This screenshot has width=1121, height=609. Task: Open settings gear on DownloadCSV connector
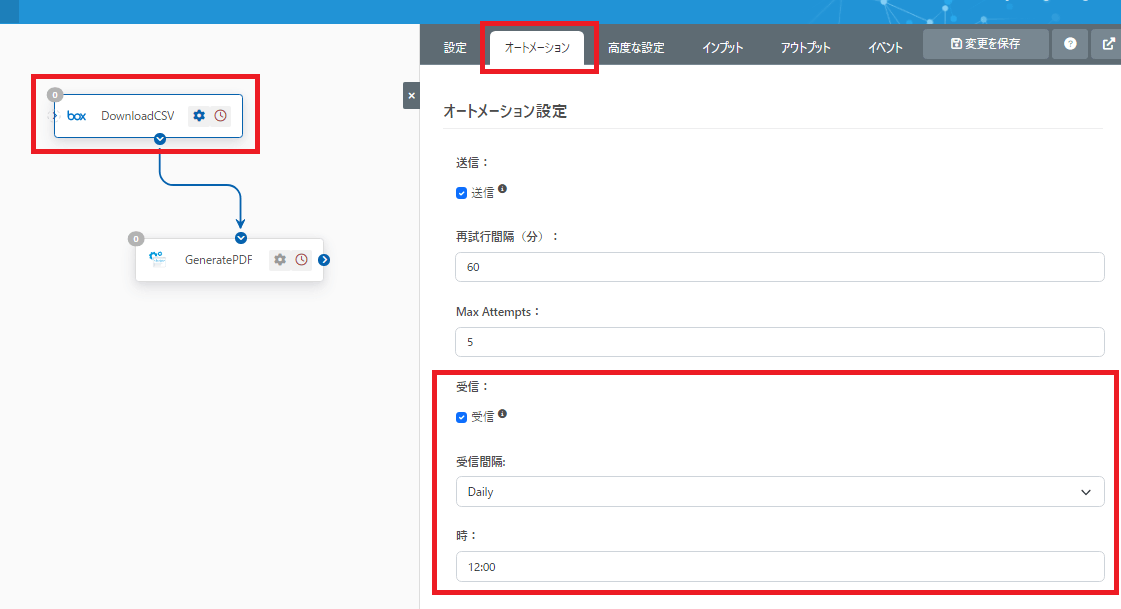(x=199, y=116)
